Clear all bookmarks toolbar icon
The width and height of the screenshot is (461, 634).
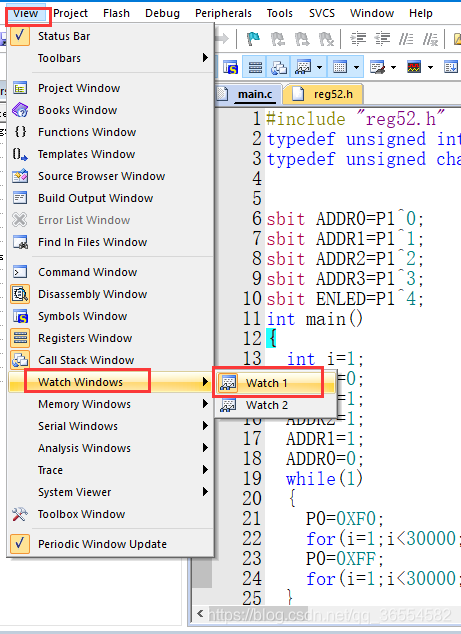pyautogui.click(x=326, y=39)
